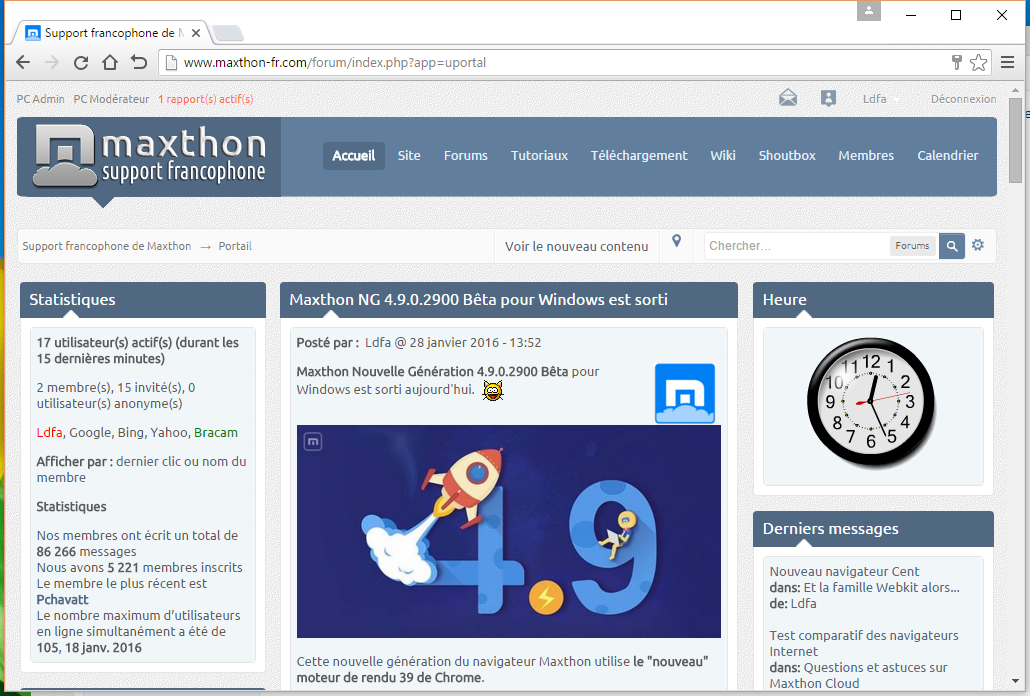Open the notifications icon beside Ldfa
The width and height of the screenshot is (1030, 696).
(x=828, y=98)
